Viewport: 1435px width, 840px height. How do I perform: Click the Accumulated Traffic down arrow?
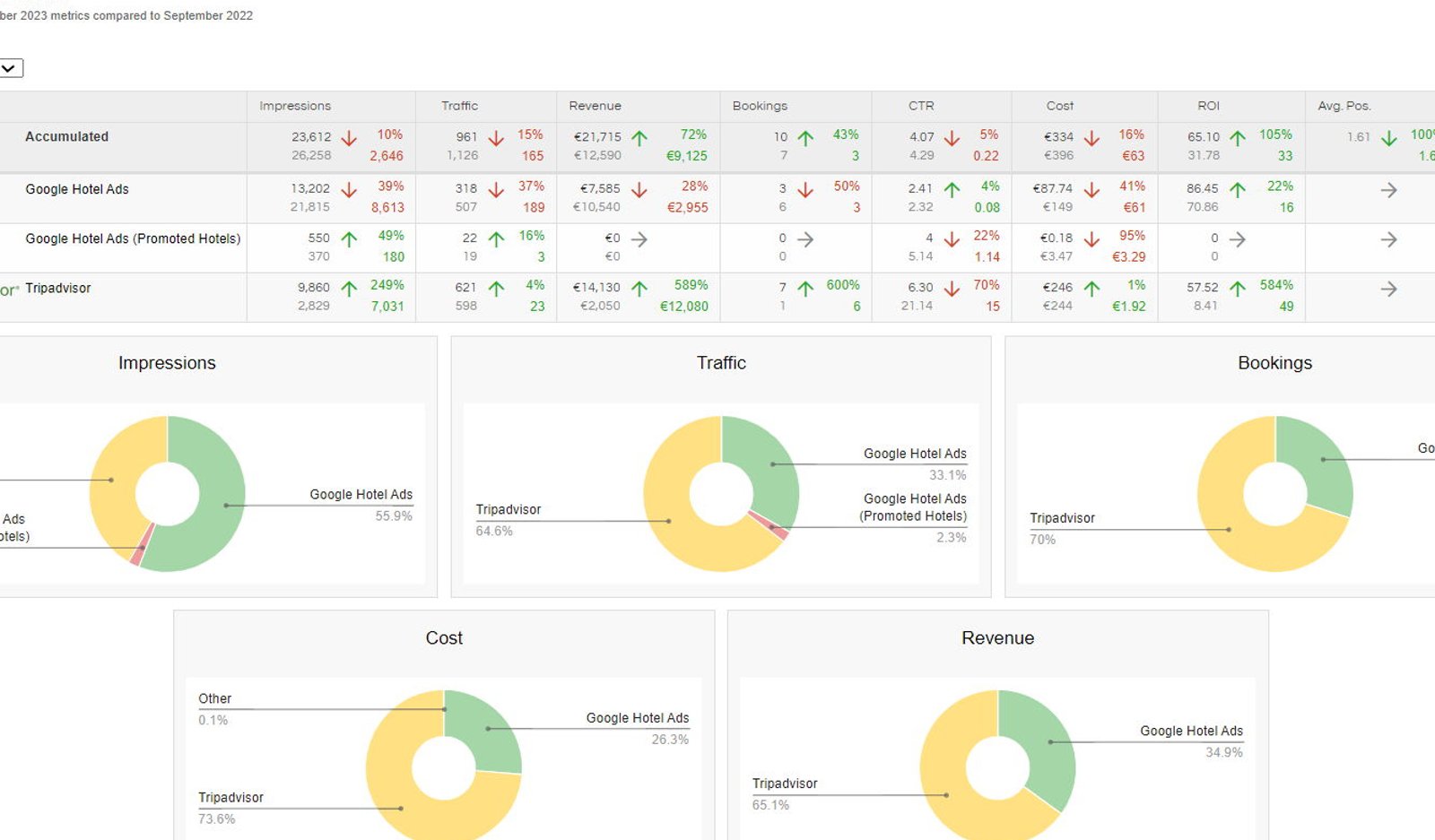coord(496,138)
